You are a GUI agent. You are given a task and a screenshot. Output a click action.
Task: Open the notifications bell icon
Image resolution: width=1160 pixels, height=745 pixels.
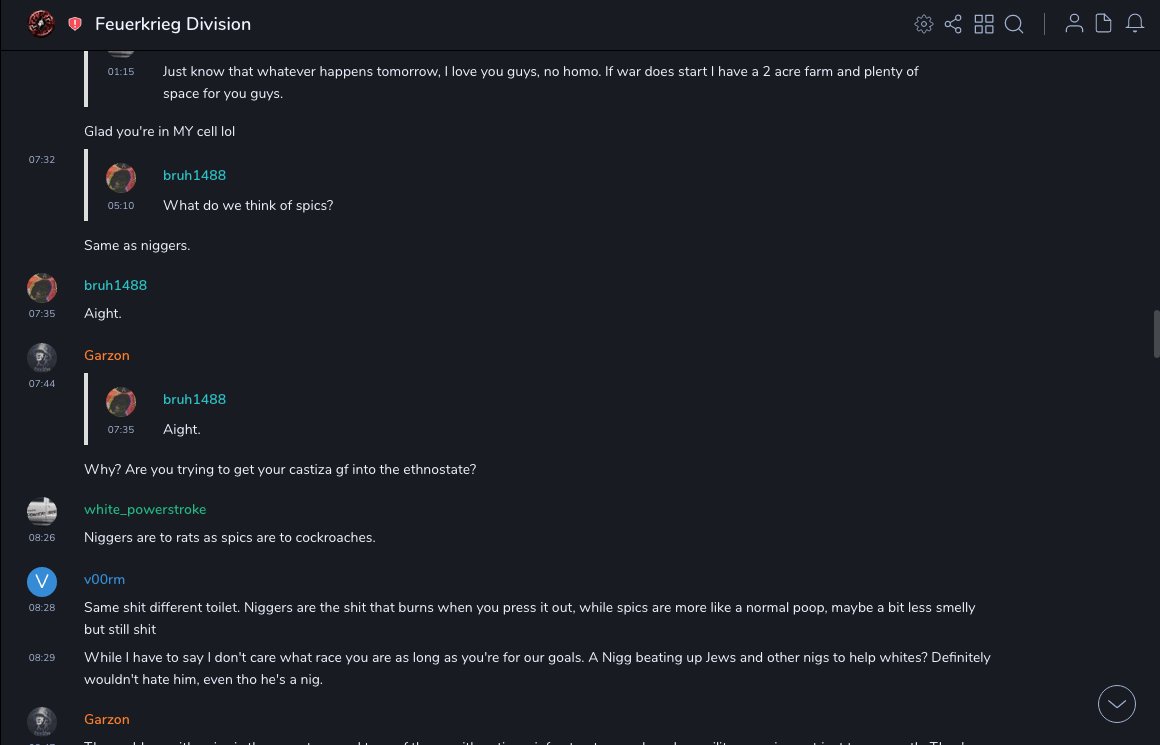click(x=1135, y=24)
